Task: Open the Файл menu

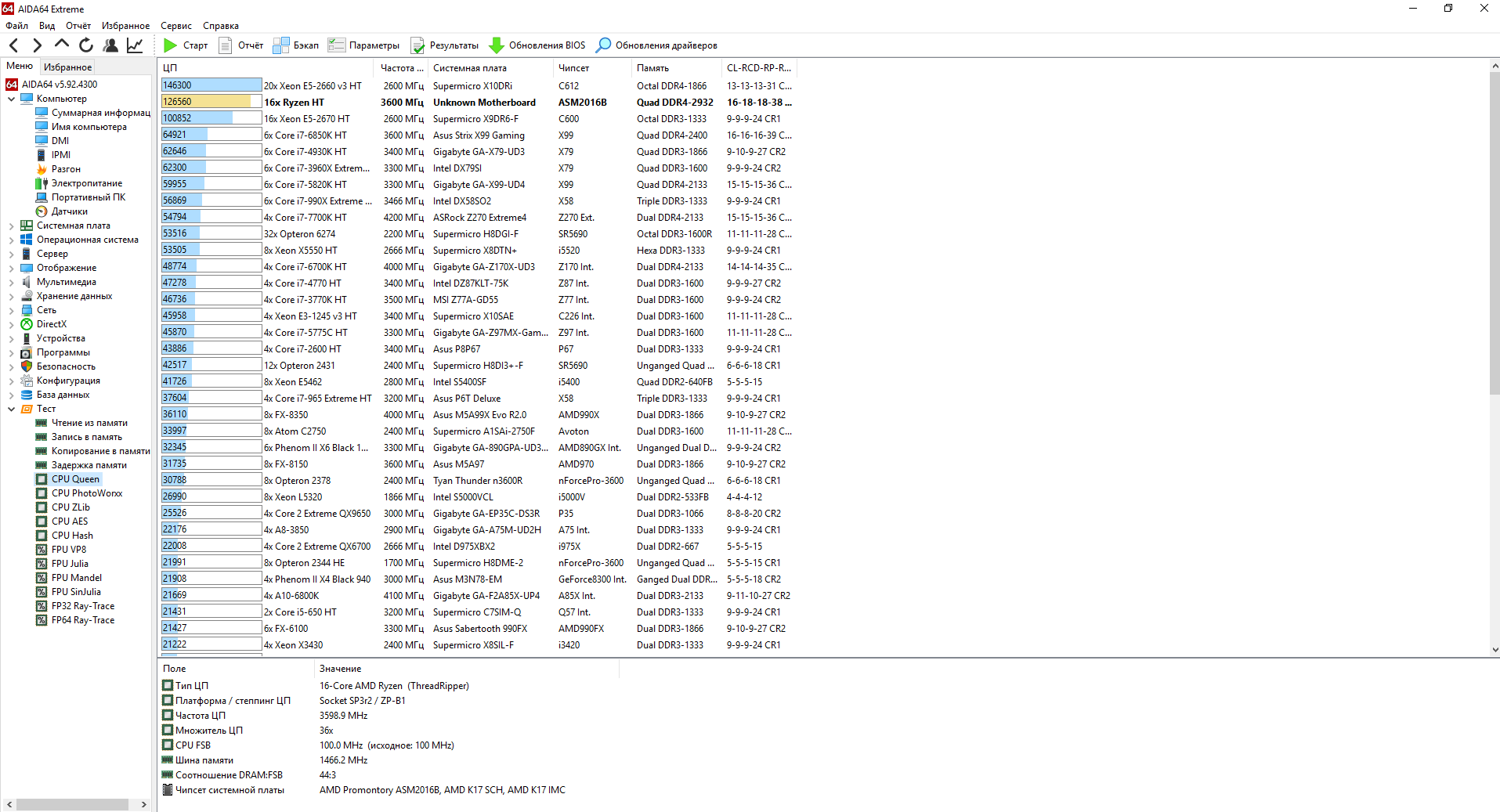Action: (x=16, y=26)
